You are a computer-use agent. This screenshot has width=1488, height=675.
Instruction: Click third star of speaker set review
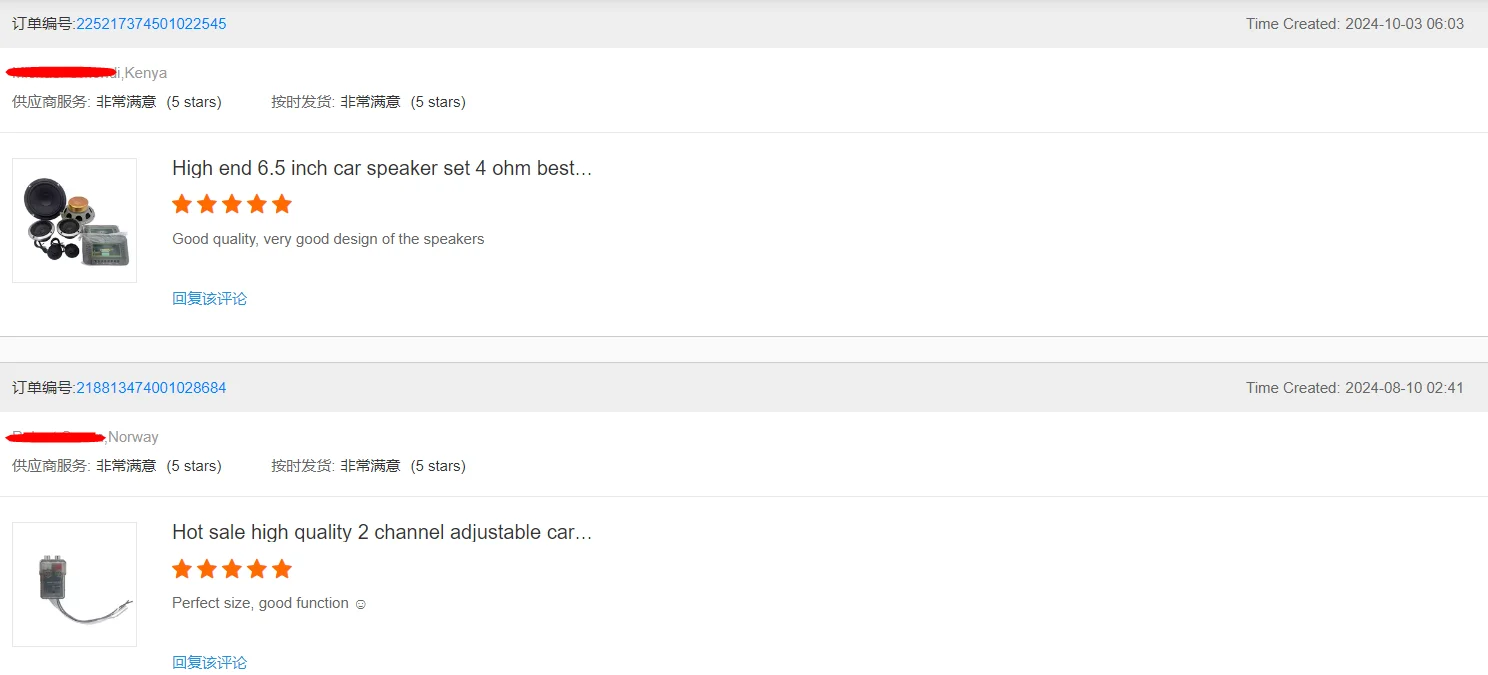(232, 204)
